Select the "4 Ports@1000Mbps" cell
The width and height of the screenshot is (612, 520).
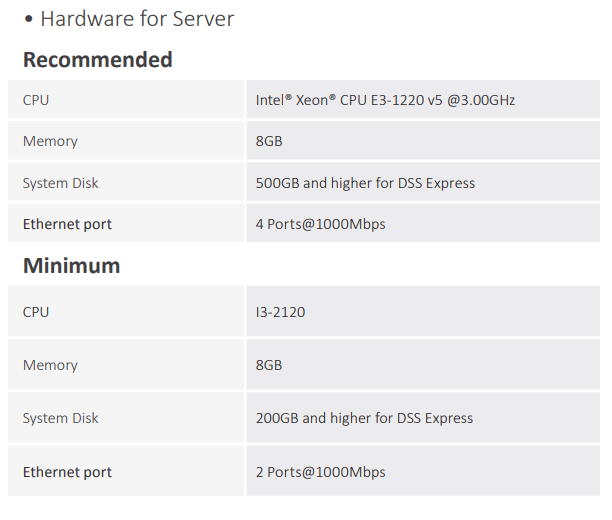[320, 224]
